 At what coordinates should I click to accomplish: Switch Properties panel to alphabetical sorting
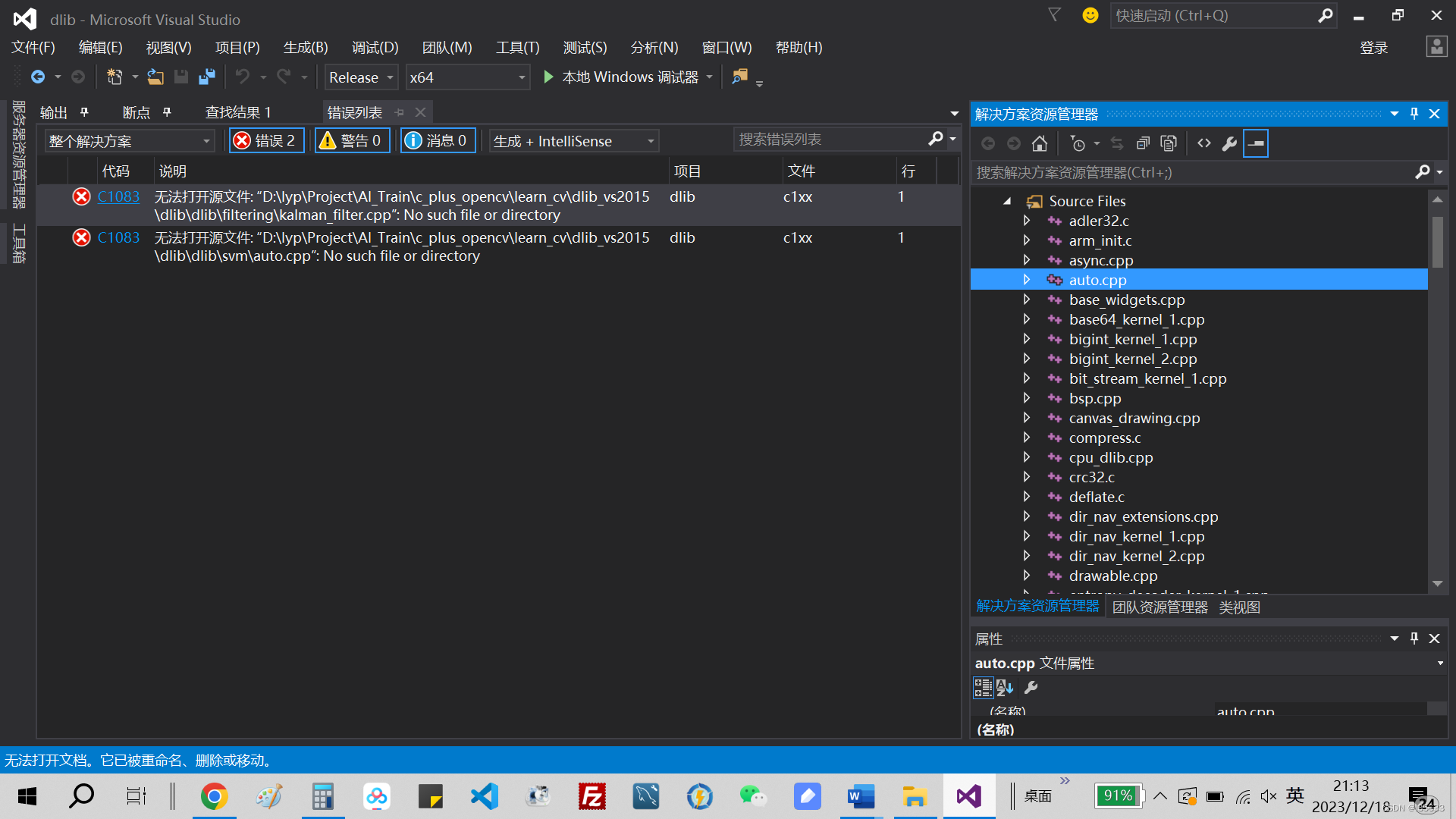point(1004,687)
